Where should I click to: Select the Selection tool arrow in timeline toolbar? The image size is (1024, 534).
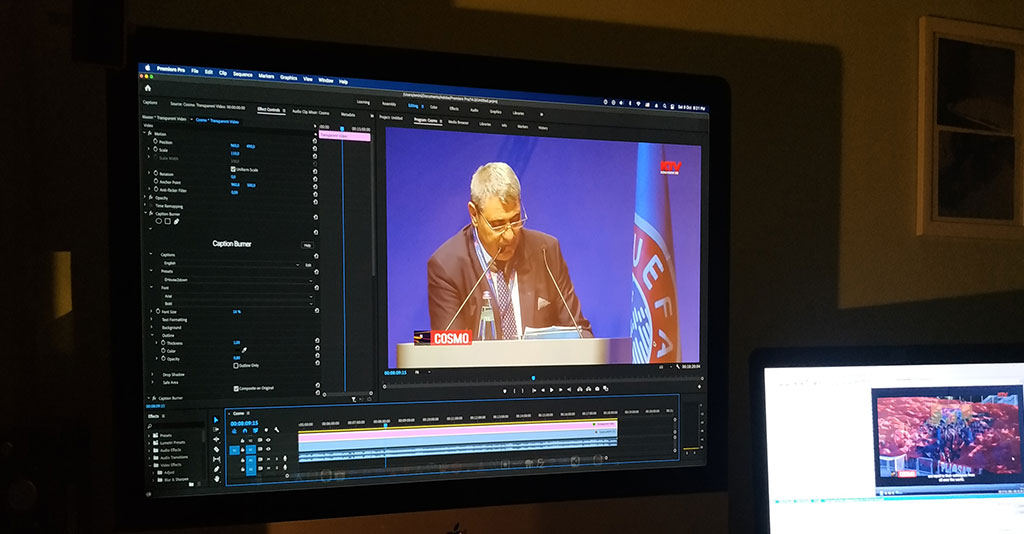click(x=216, y=419)
